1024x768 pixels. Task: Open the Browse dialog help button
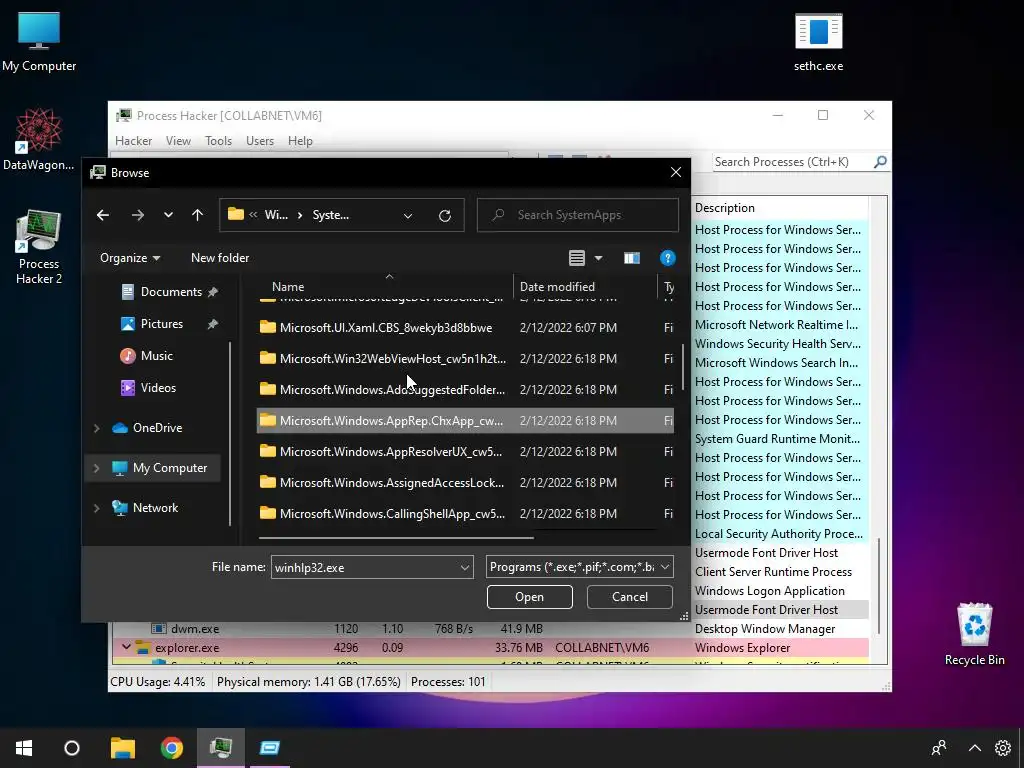[x=667, y=258]
